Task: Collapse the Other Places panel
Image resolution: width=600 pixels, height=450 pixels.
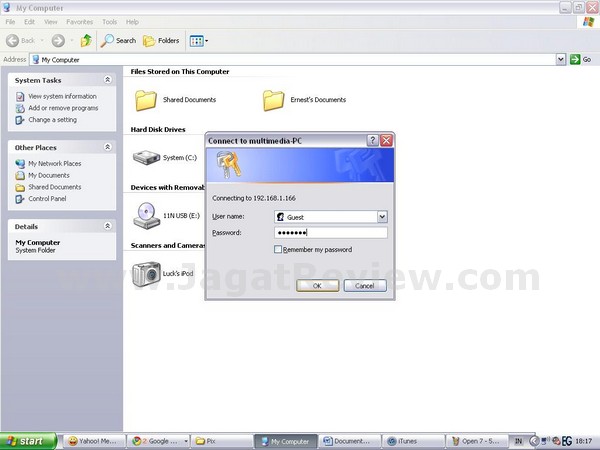Action: (108, 147)
